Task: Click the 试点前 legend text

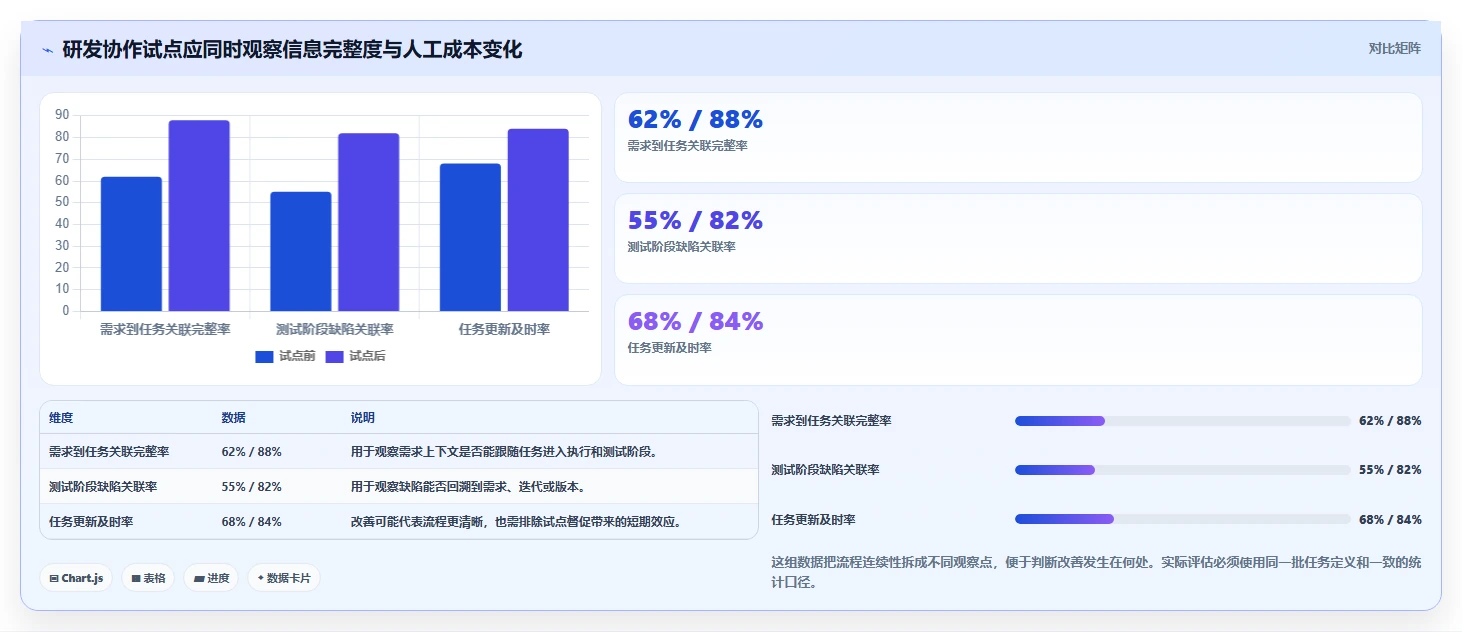Action: [x=297, y=357]
